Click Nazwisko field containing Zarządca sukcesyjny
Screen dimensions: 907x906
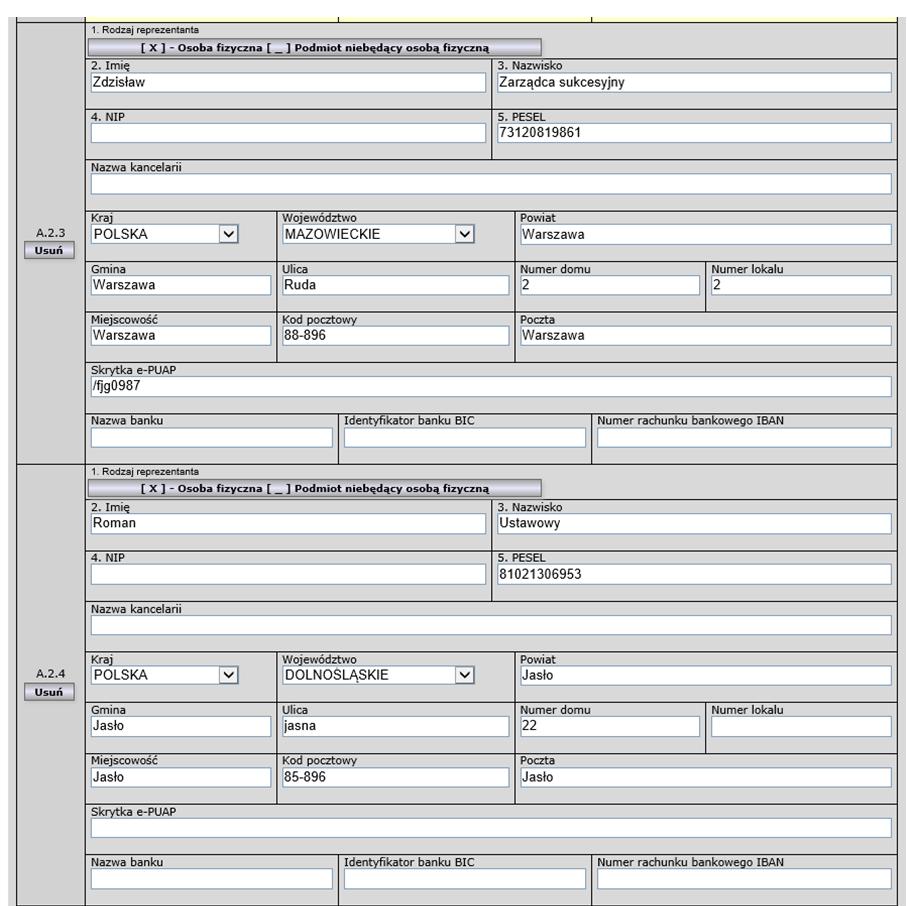(x=694, y=82)
